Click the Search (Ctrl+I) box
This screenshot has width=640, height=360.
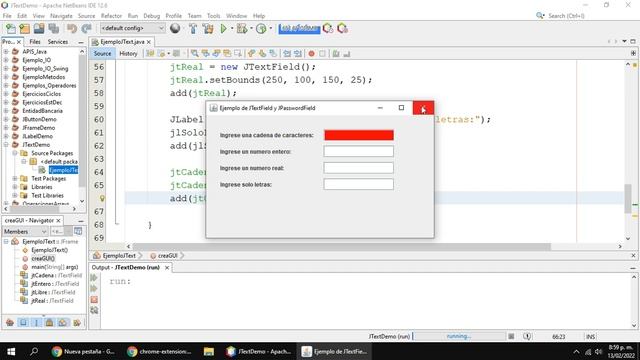pyautogui.click(x=566, y=16)
